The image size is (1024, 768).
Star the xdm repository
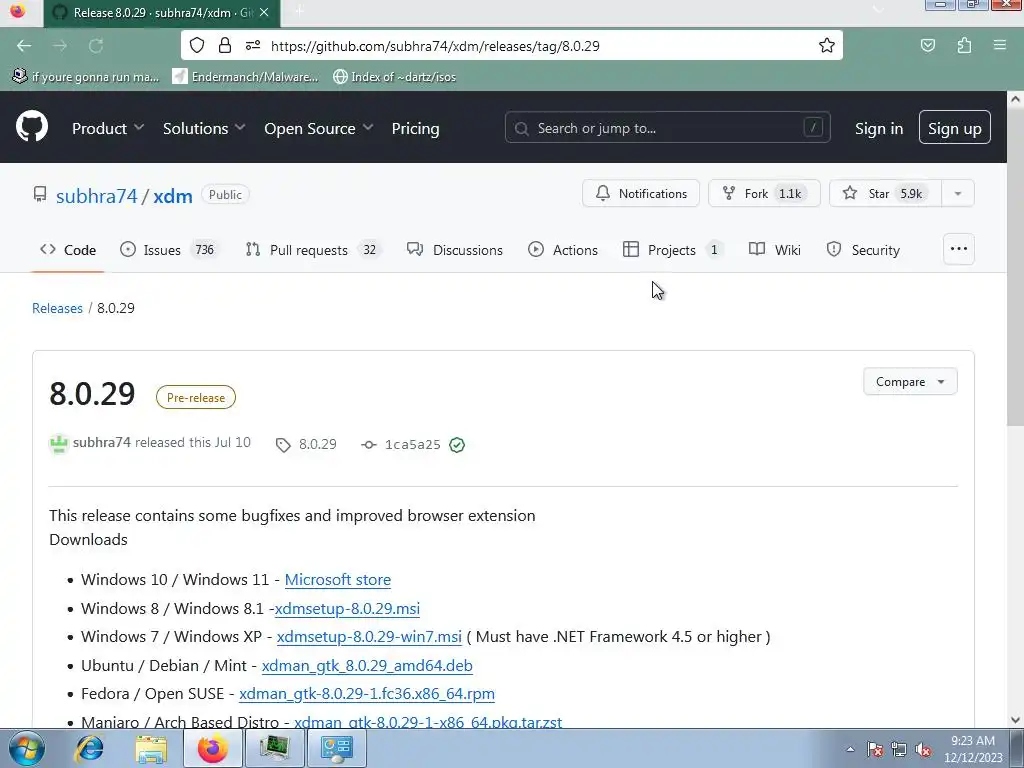[885, 193]
